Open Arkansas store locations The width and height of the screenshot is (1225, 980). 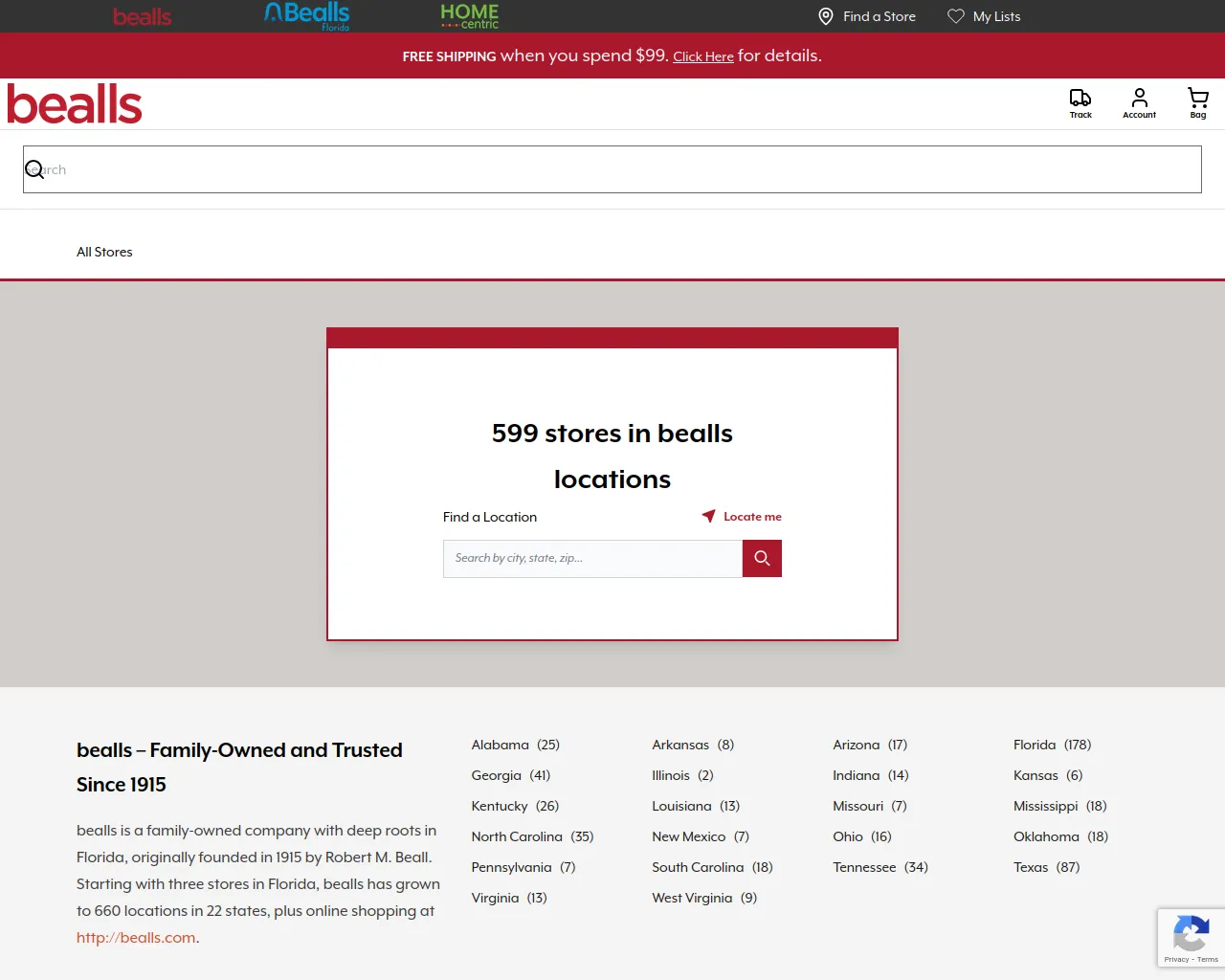click(x=693, y=745)
